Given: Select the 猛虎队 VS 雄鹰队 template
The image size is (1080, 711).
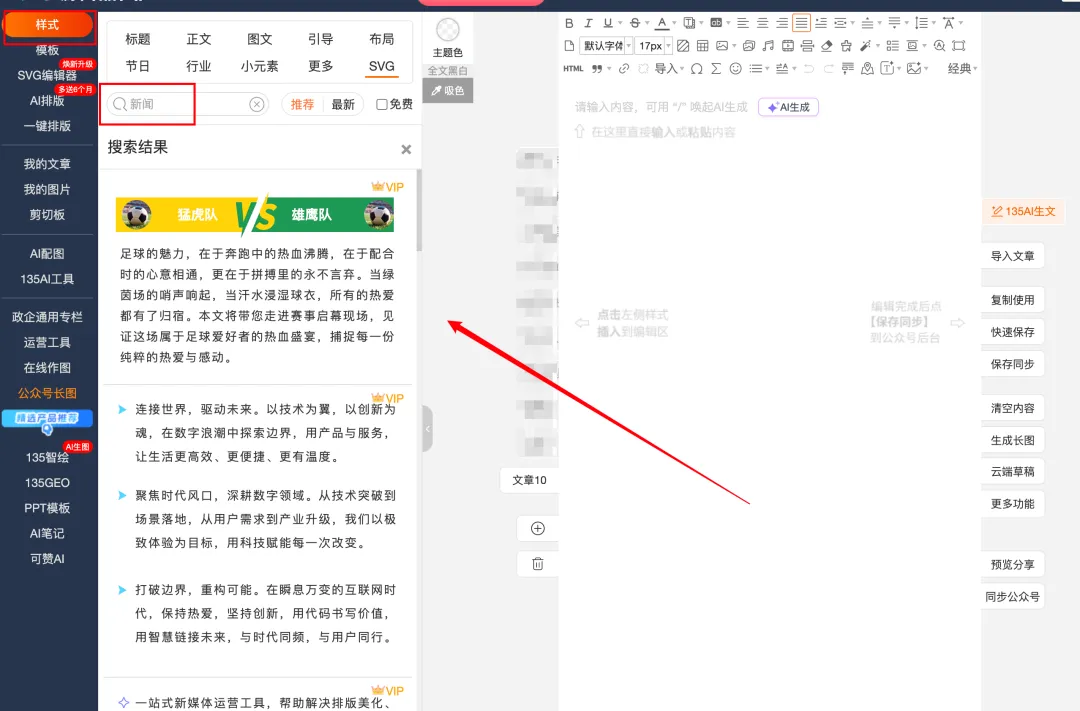Looking at the screenshot, I should pos(255,215).
